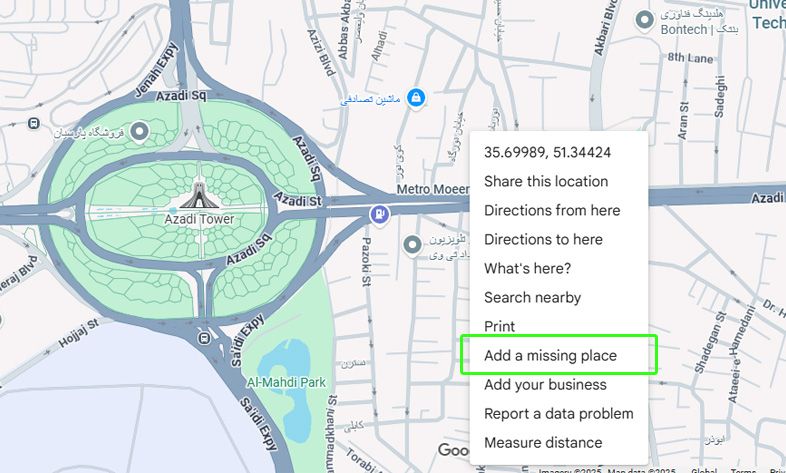Click the Metro Moeen station label
This screenshot has height=473, width=786.
tap(433, 189)
